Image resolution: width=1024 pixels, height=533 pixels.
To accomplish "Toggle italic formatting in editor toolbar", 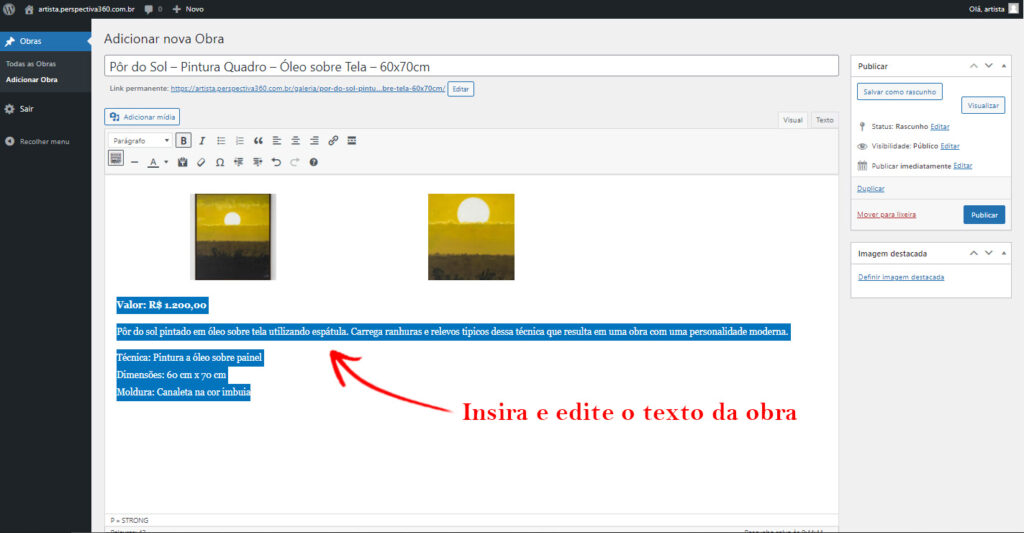I will (202, 140).
